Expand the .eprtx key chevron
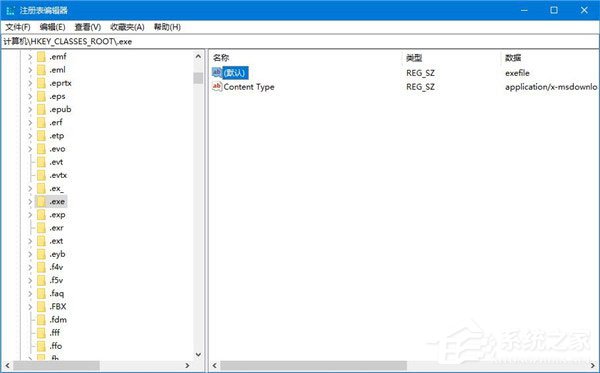Viewport: 600px width, 373px height. (30, 83)
